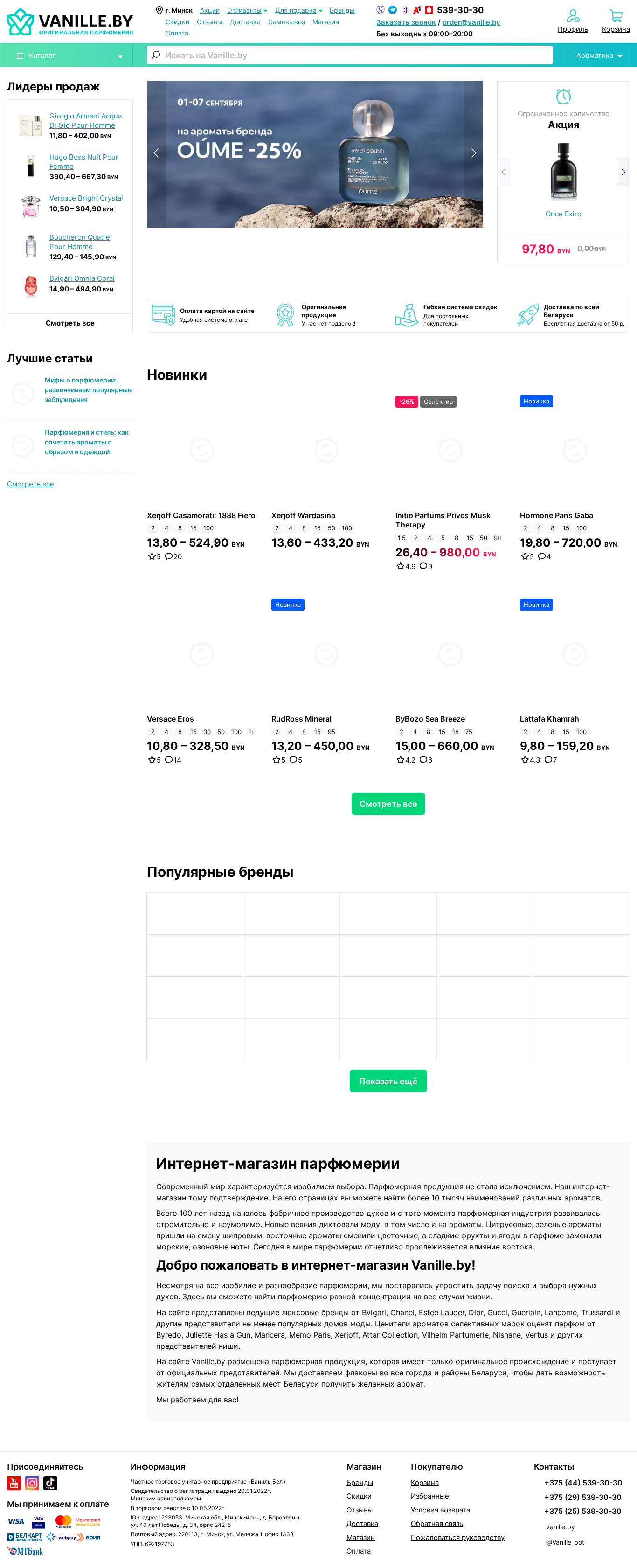Viewport: 637px width, 1568px height.
Task: Open article Мифы о парфюмерии
Action: tap(88, 389)
